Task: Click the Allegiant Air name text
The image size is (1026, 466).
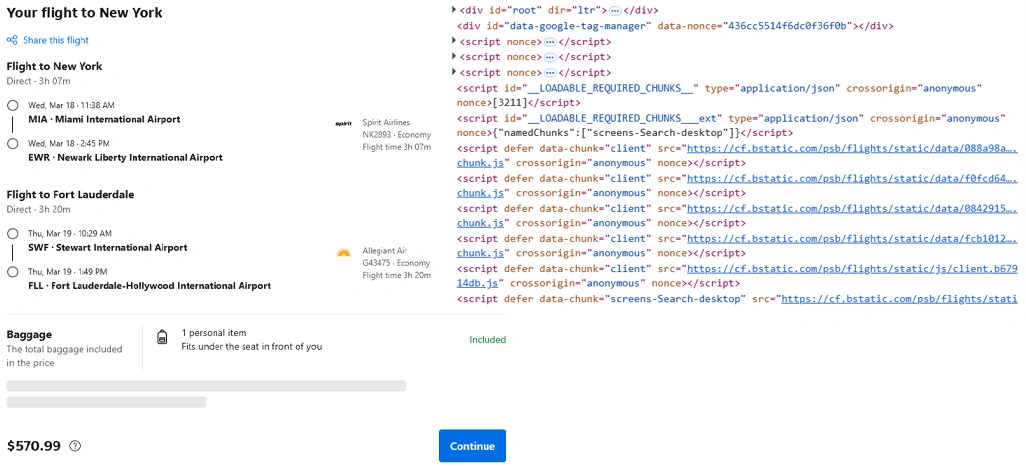Action: (x=383, y=251)
